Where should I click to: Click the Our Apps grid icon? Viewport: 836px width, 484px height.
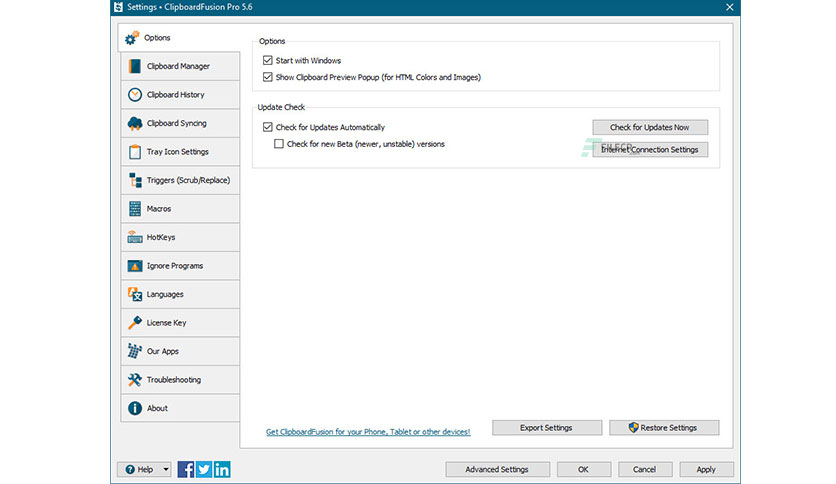pyautogui.click(x=135, y=351)
